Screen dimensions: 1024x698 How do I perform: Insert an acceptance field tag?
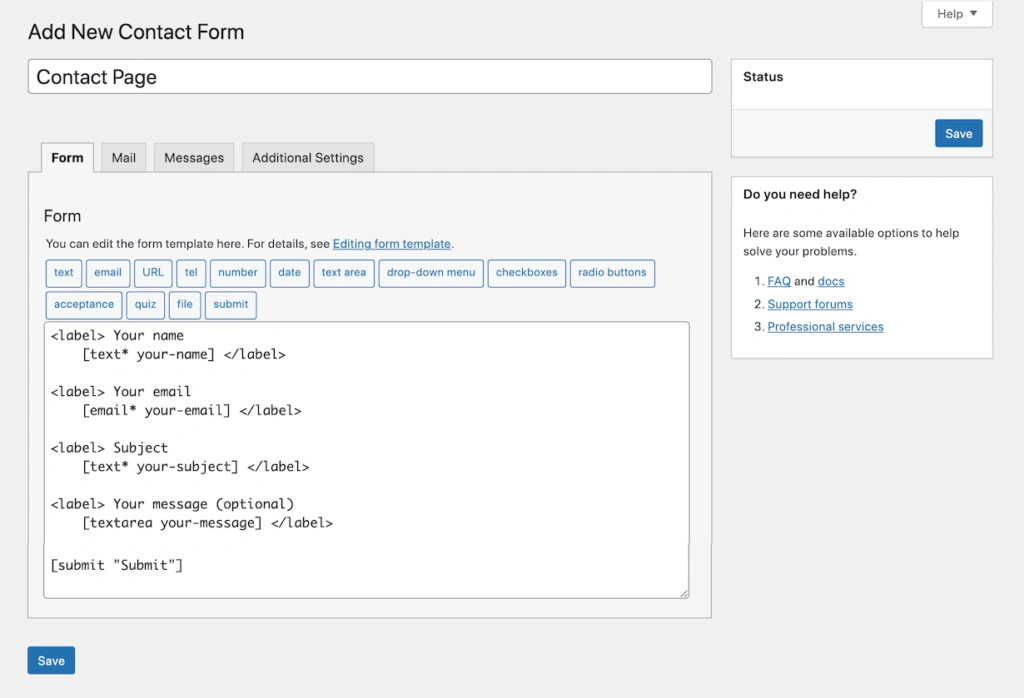[x=84, y=305]
